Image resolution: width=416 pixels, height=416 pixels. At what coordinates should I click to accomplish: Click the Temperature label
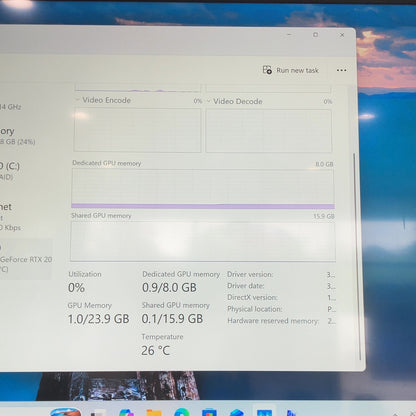[x=162, y=337]
